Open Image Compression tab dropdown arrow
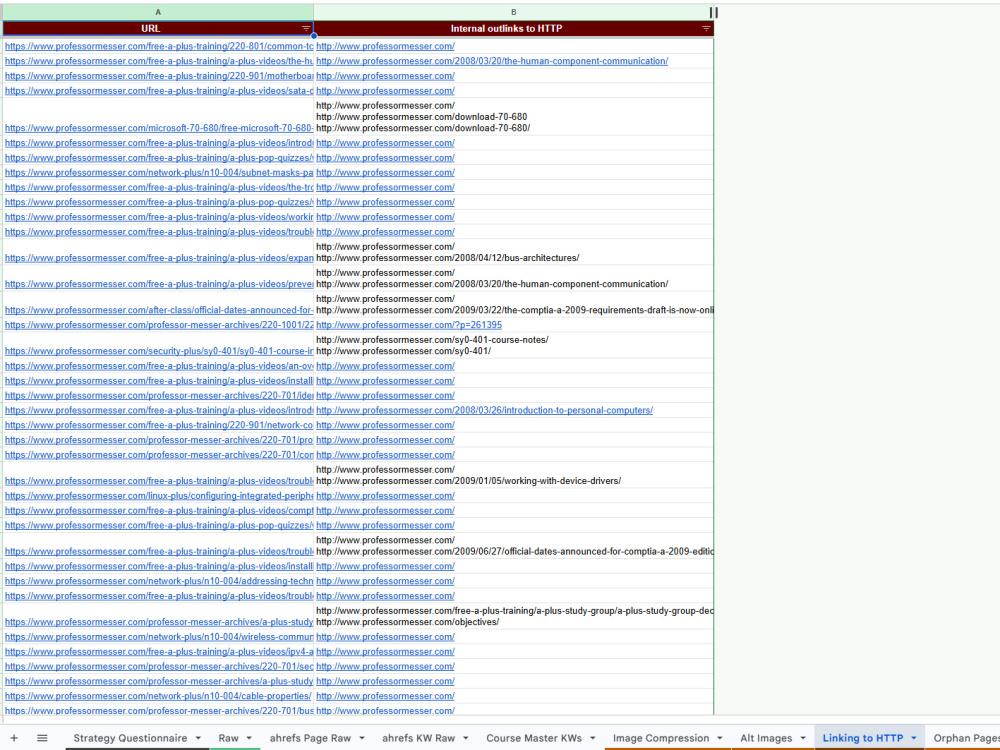The image size is (1000, 750). [720, 738]
